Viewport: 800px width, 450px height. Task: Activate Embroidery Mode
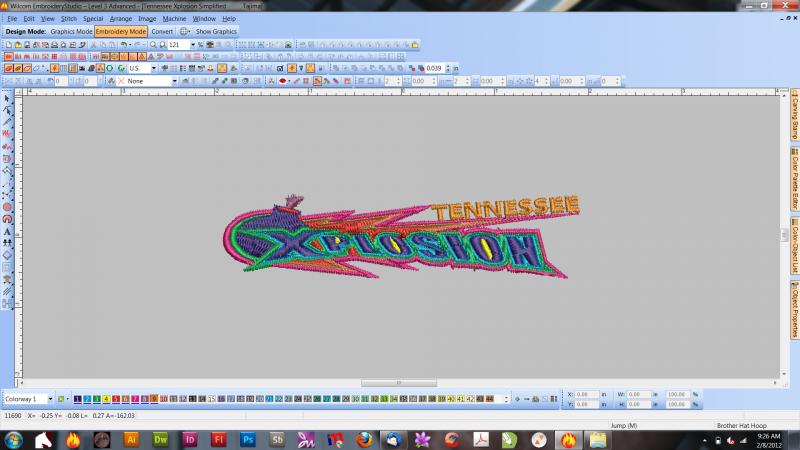coord(121,32)
